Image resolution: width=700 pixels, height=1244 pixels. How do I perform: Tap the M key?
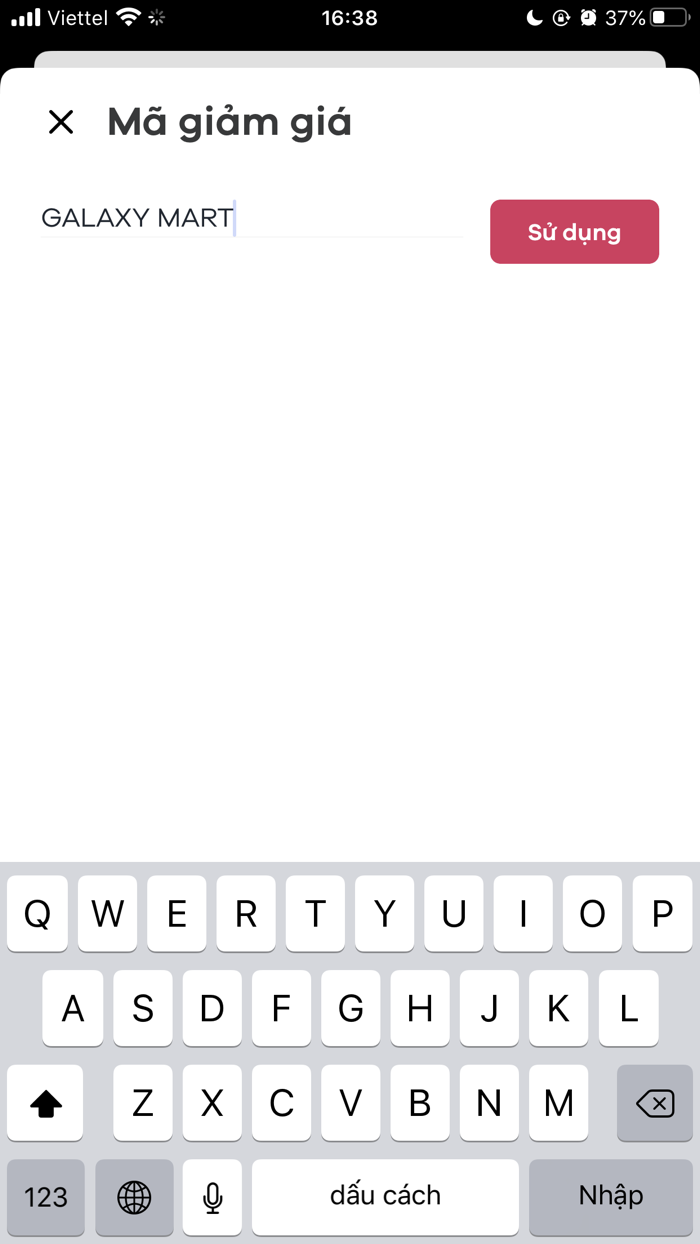pos(558,1103)
